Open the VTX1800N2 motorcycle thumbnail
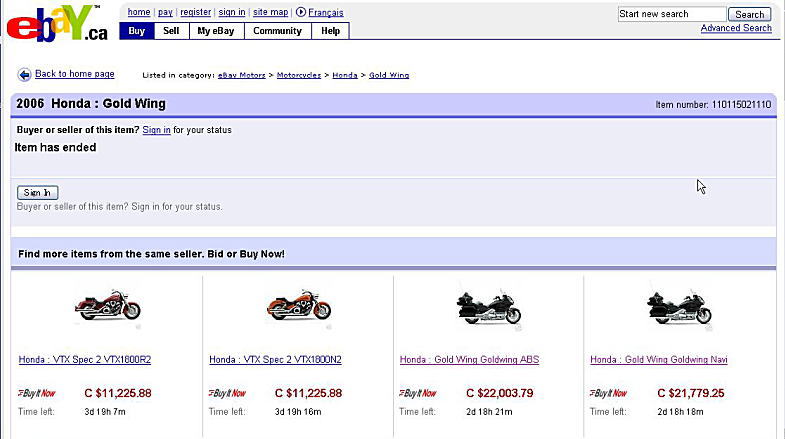 pyautogui.click(x=298, y=304)
